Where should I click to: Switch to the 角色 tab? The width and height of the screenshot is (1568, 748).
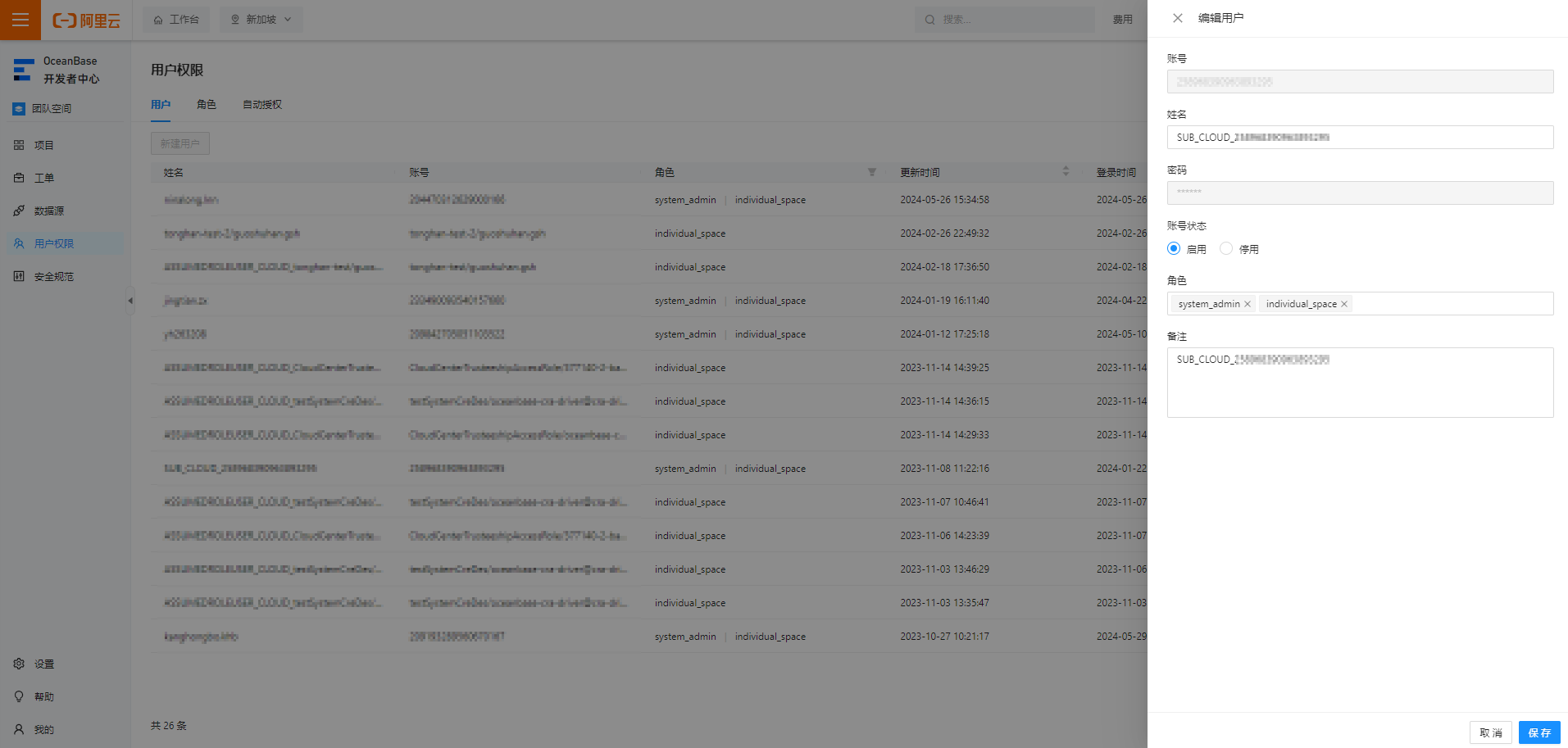tap(207, 104)
